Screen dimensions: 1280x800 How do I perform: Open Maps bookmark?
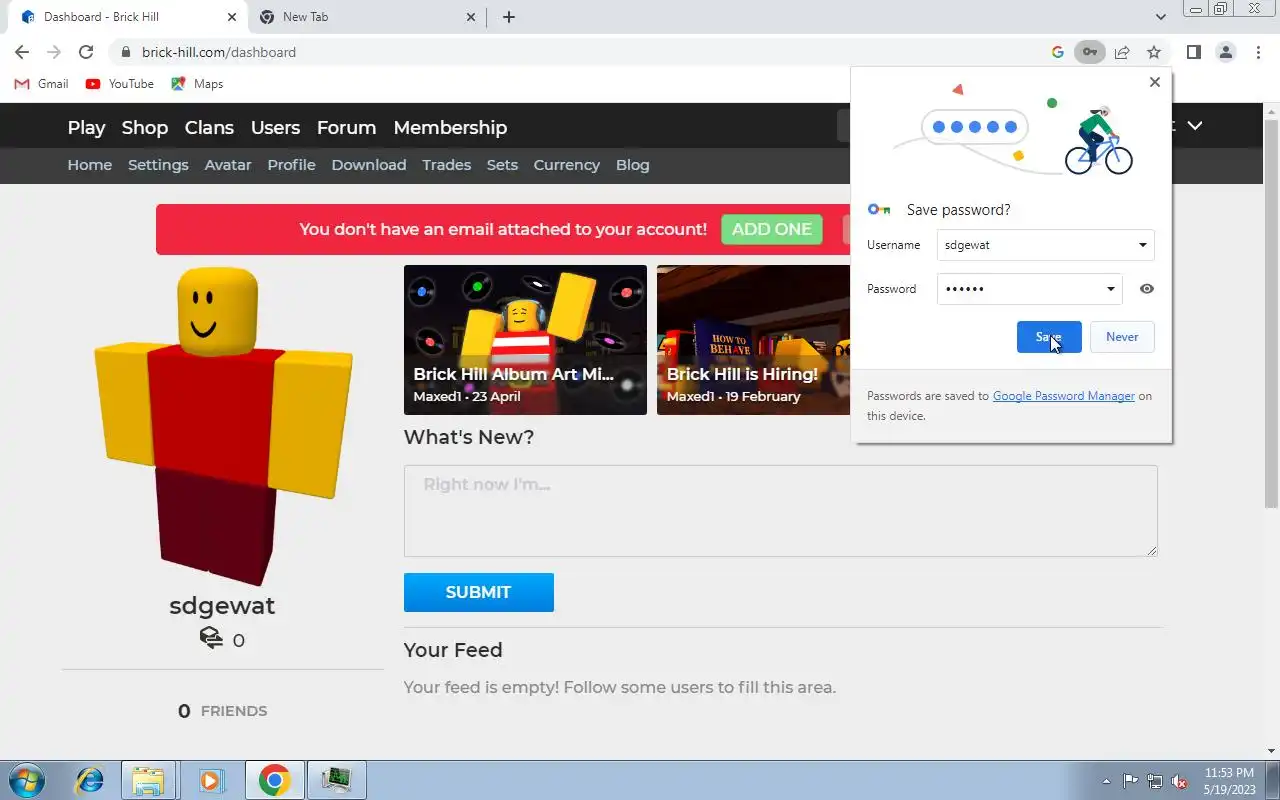click(197, 84)
